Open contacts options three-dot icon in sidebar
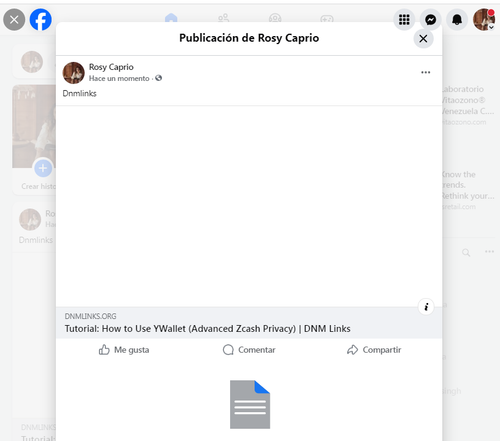Viewport: 500px width, 441px height. (x=489, y=251)
